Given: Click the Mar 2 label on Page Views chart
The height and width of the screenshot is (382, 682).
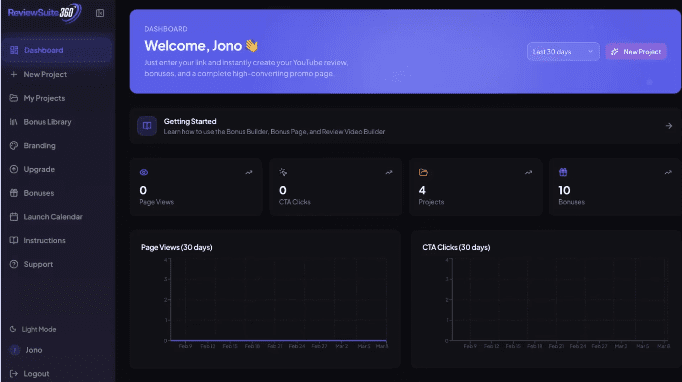Looking at the screenshot, I should pos(341,346).
